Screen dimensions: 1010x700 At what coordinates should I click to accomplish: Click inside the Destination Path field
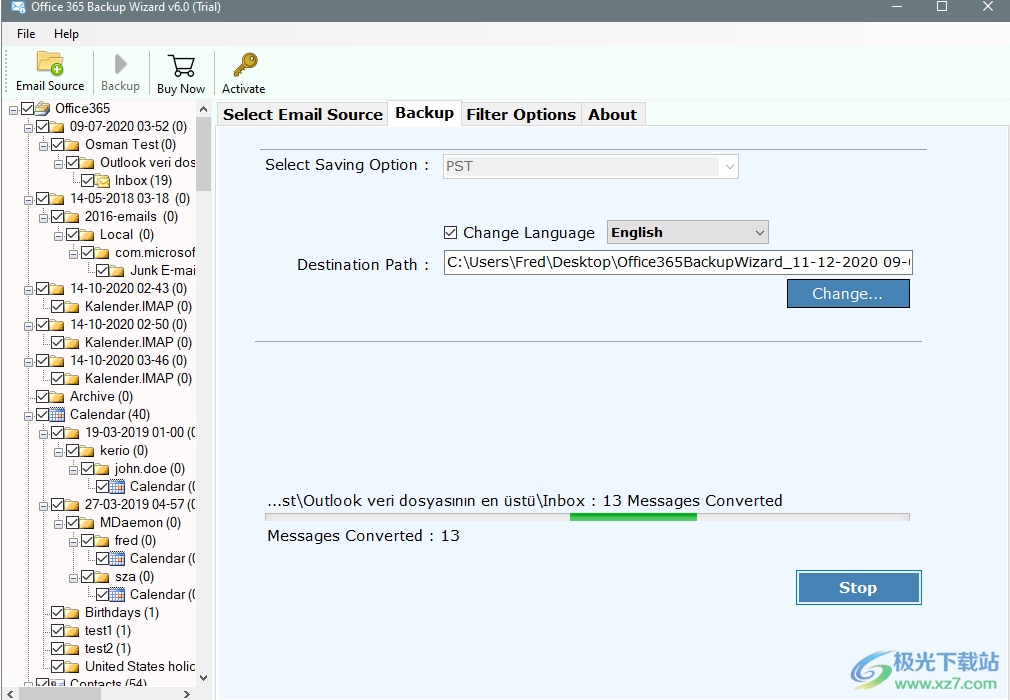(678, 263)
